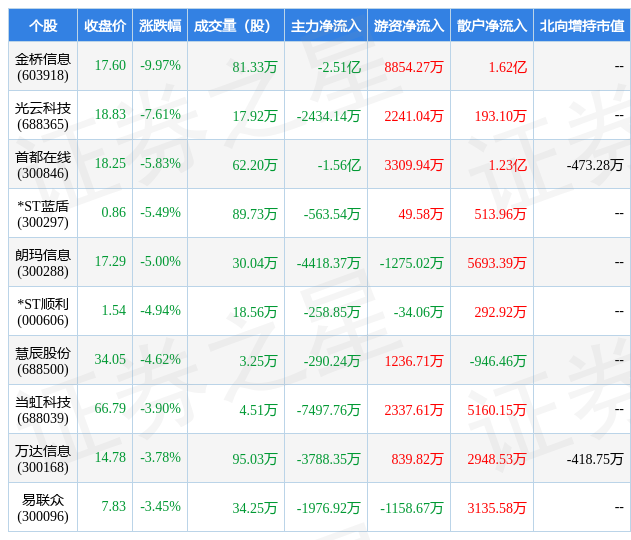Click hot money inflow 8854.27万
Screen dimensions: 631x540
coord(414,67)
